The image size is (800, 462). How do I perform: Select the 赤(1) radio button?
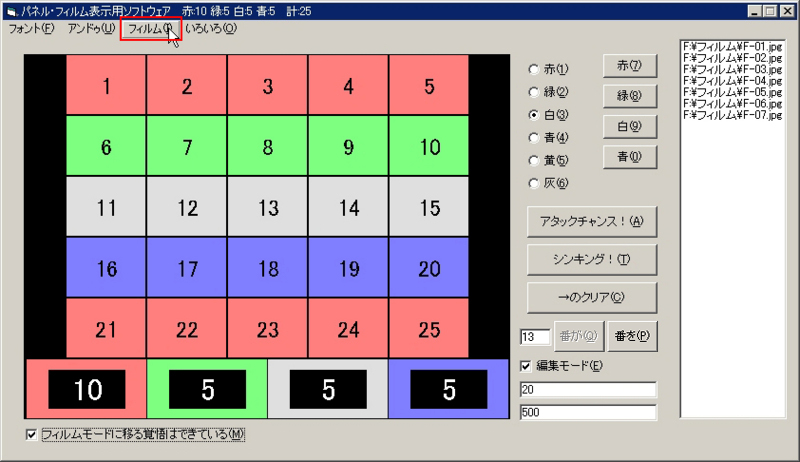point(549,69)
